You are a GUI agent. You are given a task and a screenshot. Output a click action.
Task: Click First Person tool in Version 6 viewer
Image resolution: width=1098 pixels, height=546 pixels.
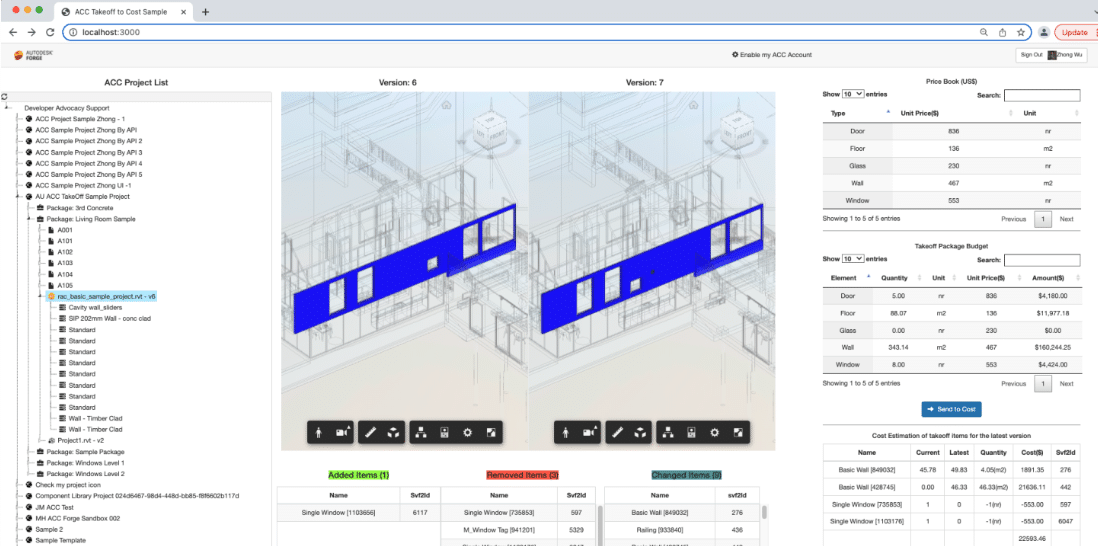tap(319, 433)
